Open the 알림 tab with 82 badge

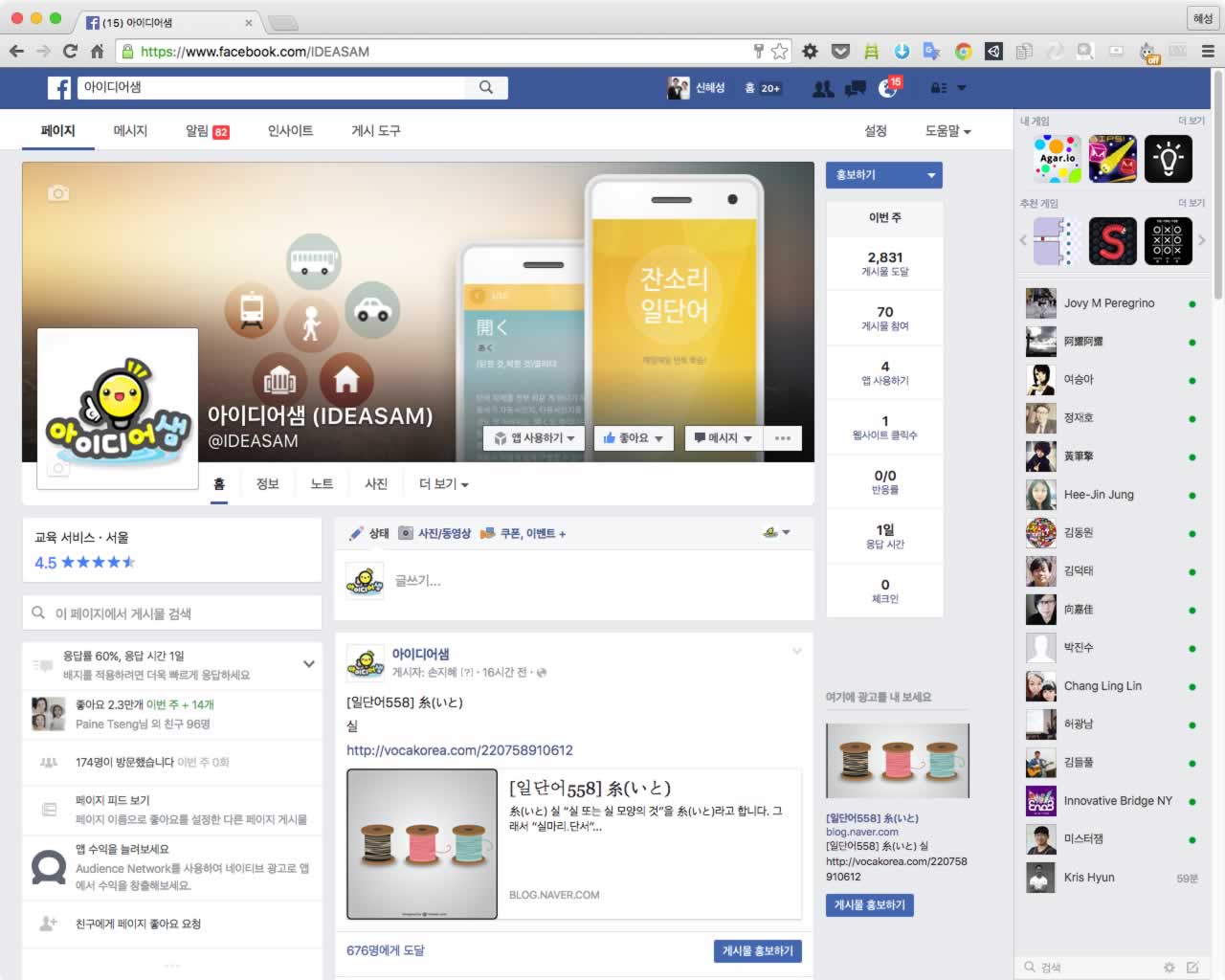[x=207, y=131]
